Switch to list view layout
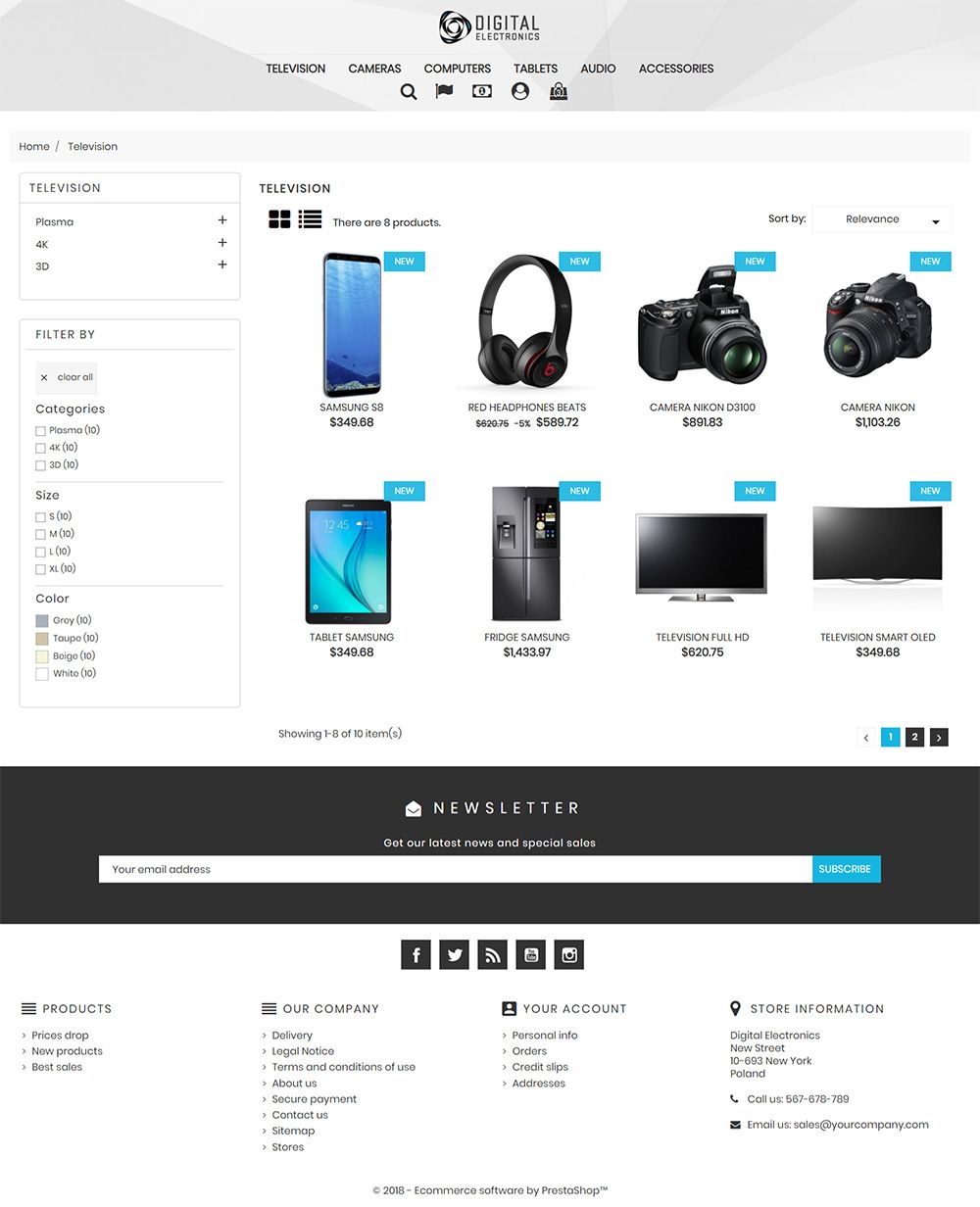The height and width of the screenshot is (1207, 980). coord(311,219)
